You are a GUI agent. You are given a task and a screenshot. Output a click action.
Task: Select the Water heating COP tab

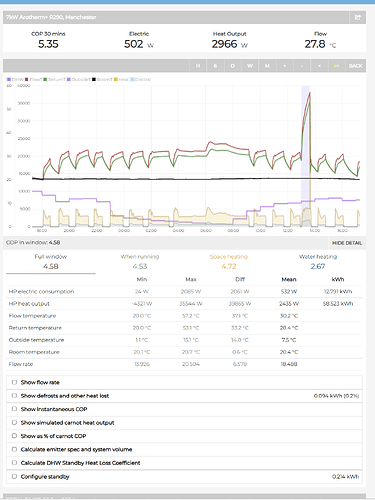coord(318,262)
